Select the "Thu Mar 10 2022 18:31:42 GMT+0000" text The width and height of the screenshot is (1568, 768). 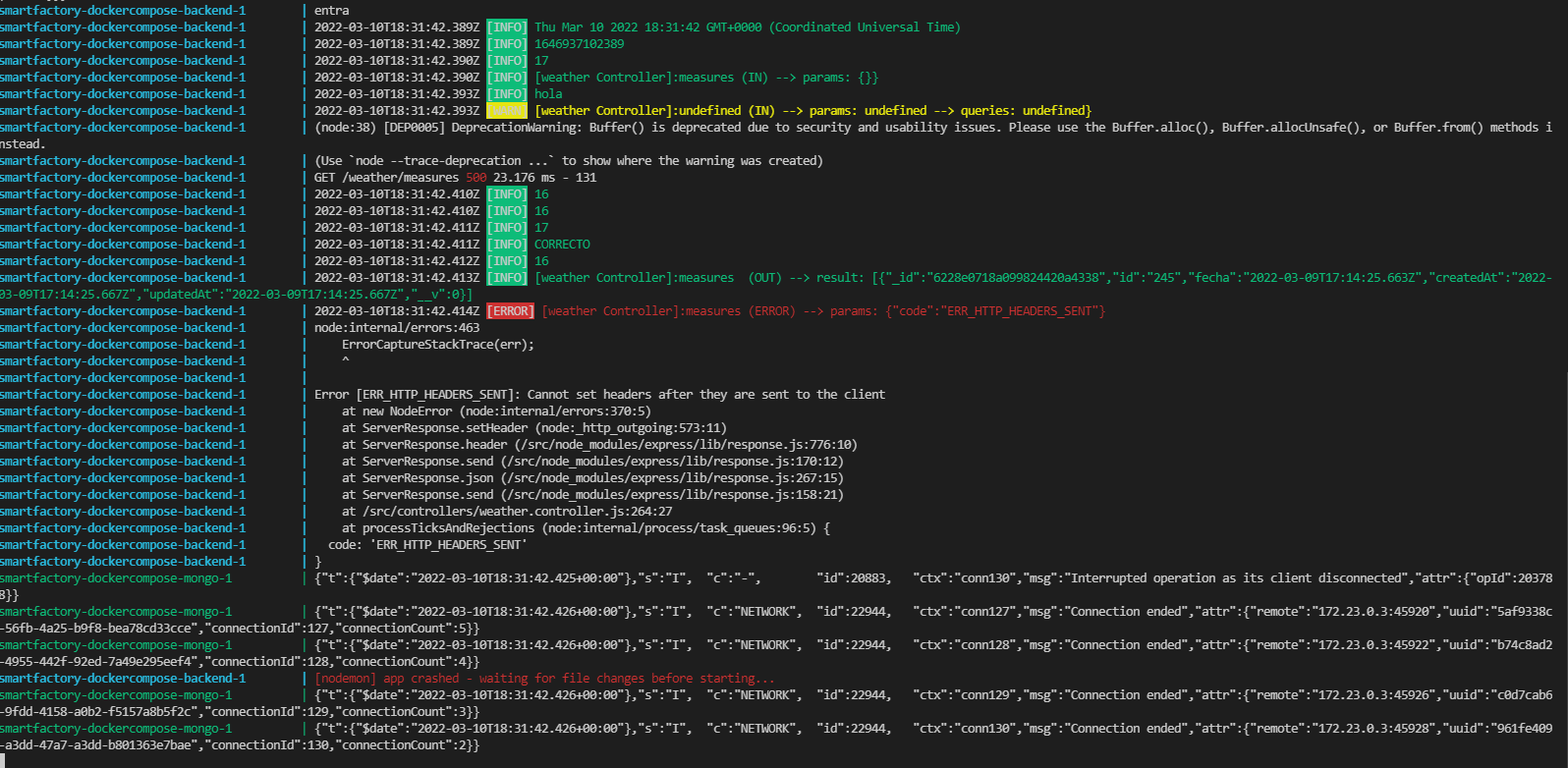coord(648,27)
